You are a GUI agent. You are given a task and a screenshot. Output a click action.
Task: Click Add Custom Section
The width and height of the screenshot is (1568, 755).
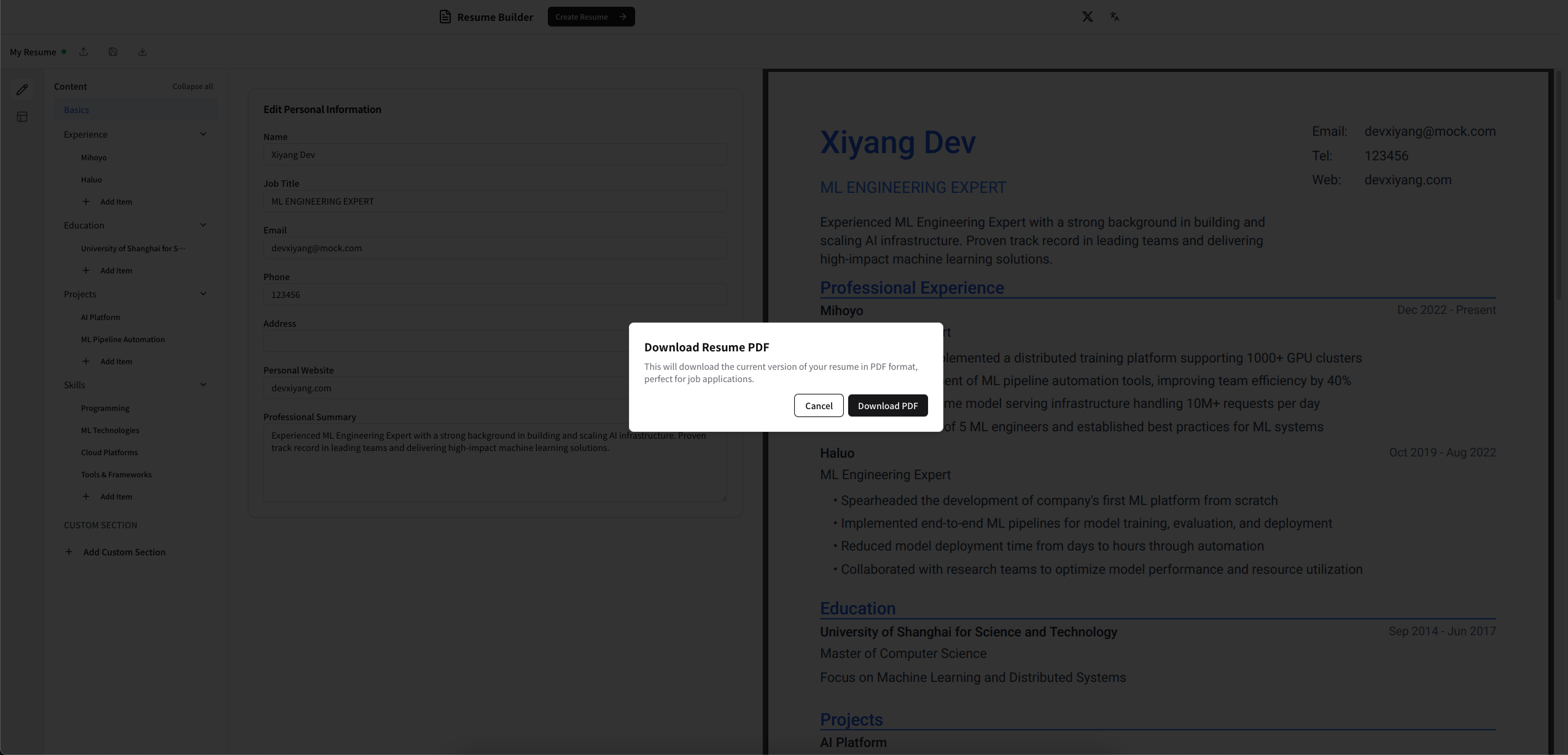point(123,552)
